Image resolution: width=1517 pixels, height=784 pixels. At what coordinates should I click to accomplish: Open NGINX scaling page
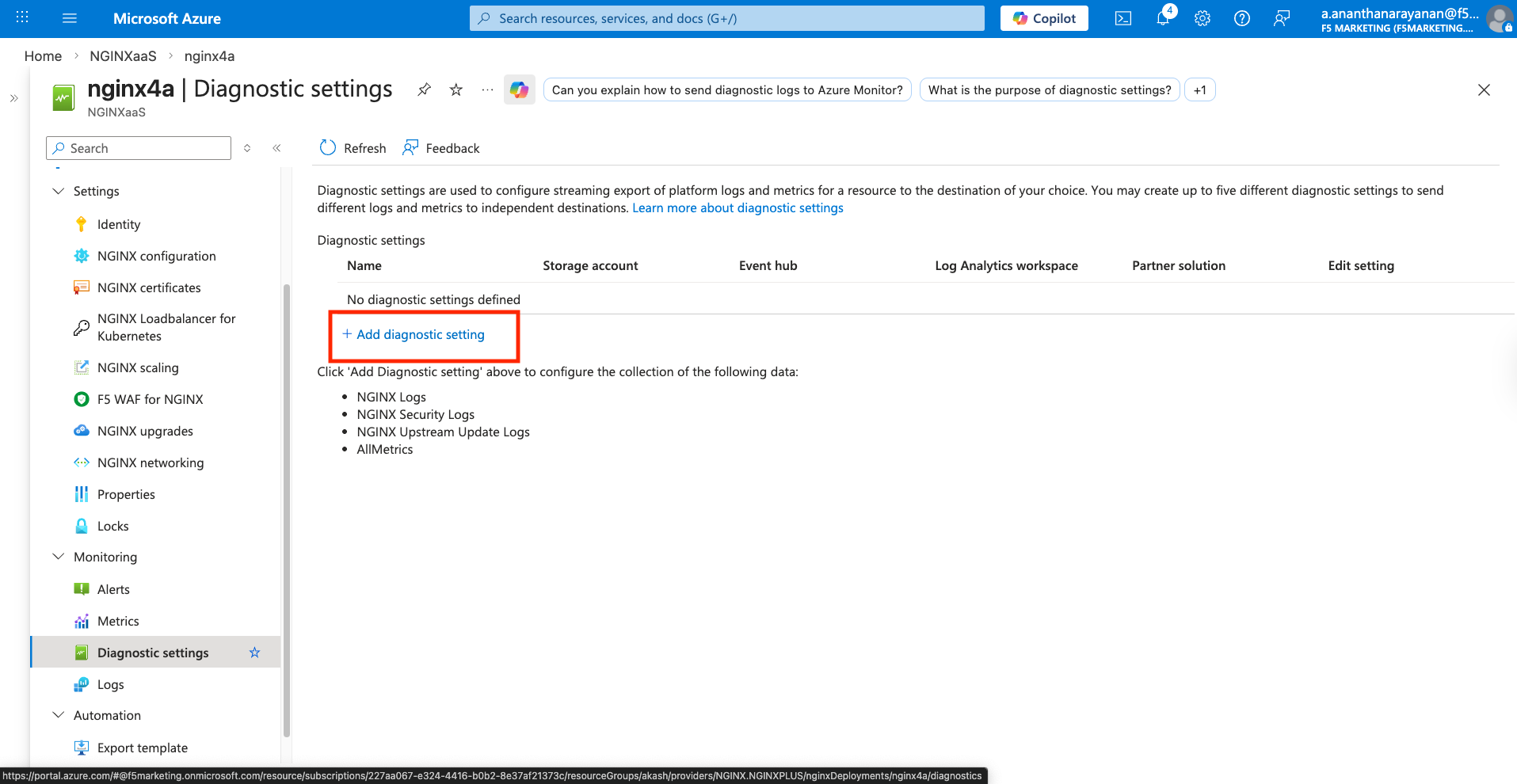coord(138,367)
